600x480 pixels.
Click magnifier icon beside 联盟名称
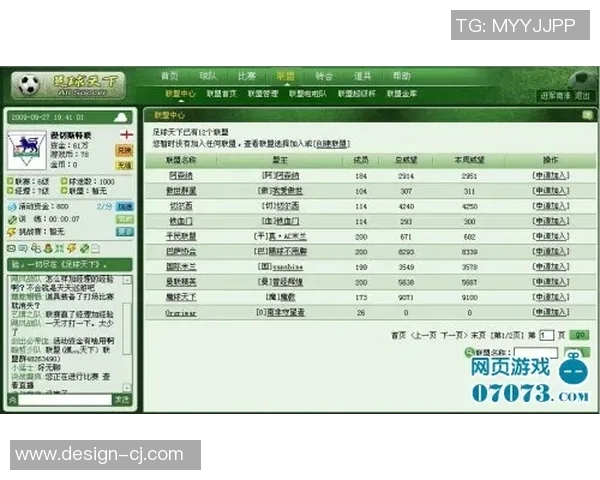(469, 352)
